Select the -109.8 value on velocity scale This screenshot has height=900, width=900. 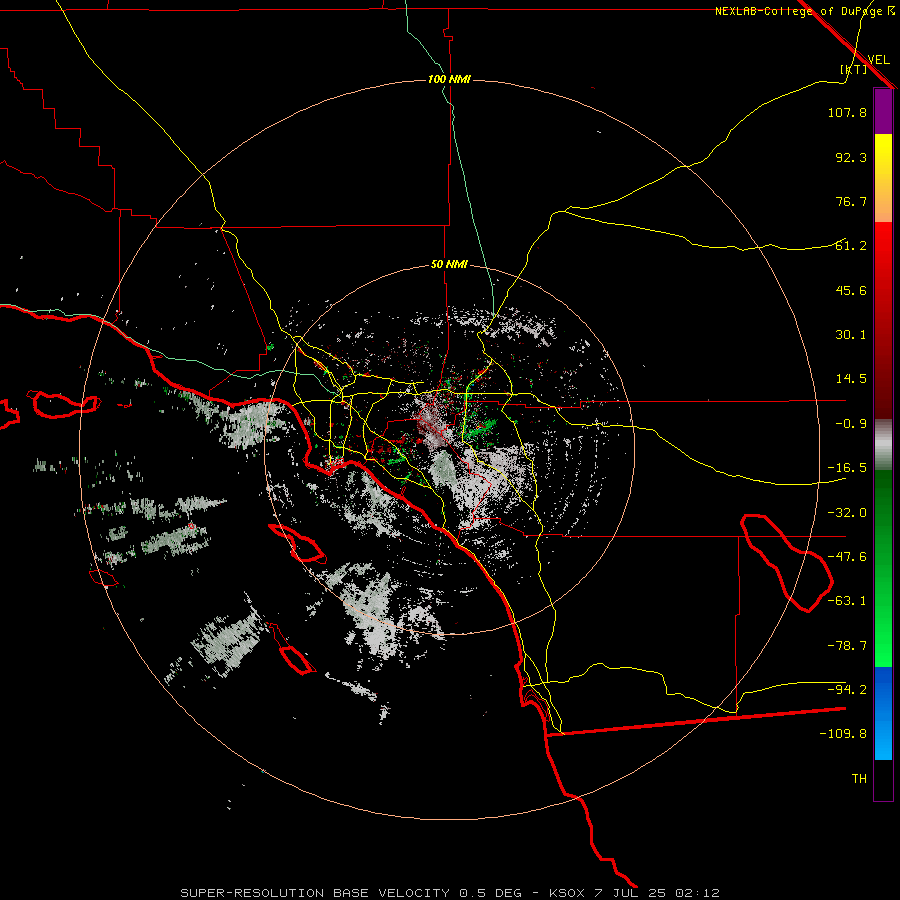[x=843, y=734]
